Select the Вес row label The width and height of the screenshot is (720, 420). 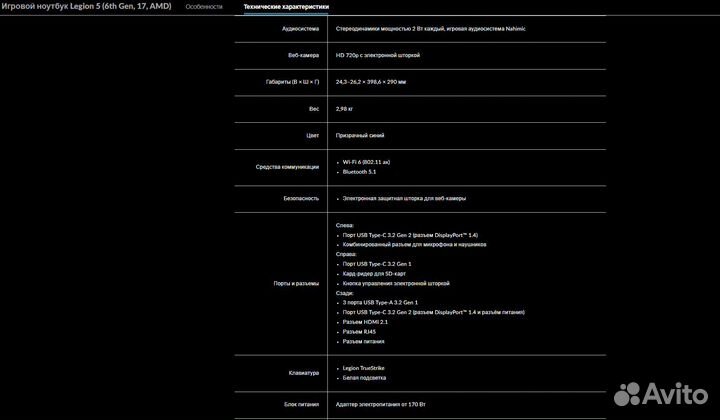(x=314, y=109)
